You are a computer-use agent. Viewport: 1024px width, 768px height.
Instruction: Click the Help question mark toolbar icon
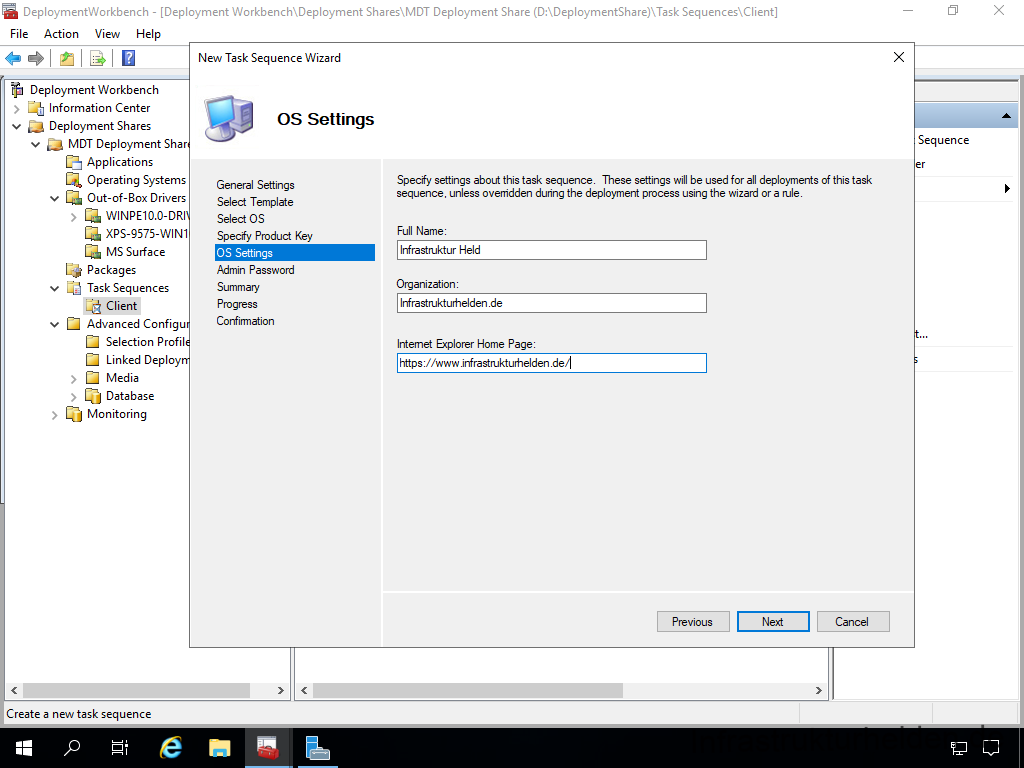click(129, 58)
